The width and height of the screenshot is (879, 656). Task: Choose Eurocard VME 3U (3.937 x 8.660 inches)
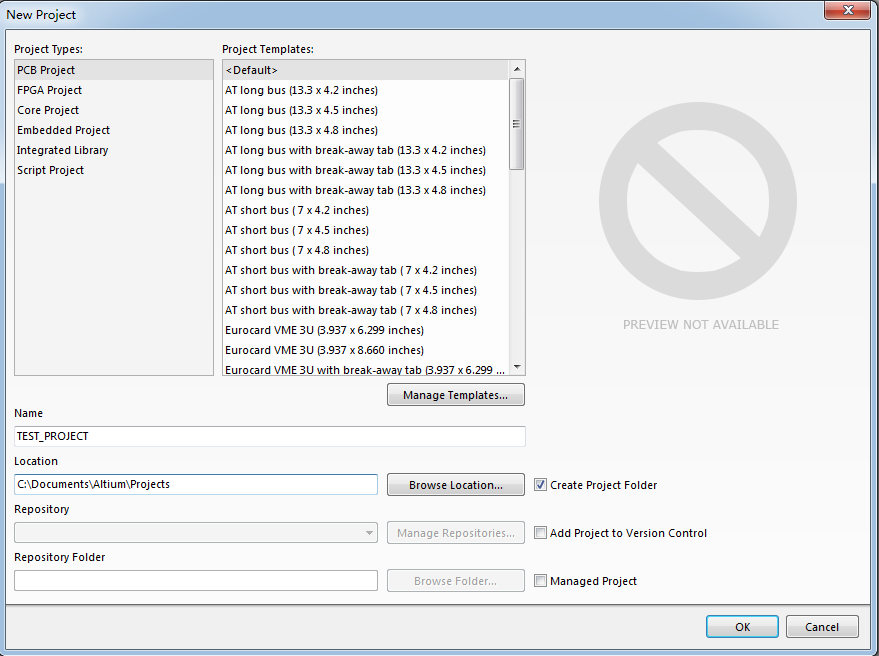pos(324,350)
